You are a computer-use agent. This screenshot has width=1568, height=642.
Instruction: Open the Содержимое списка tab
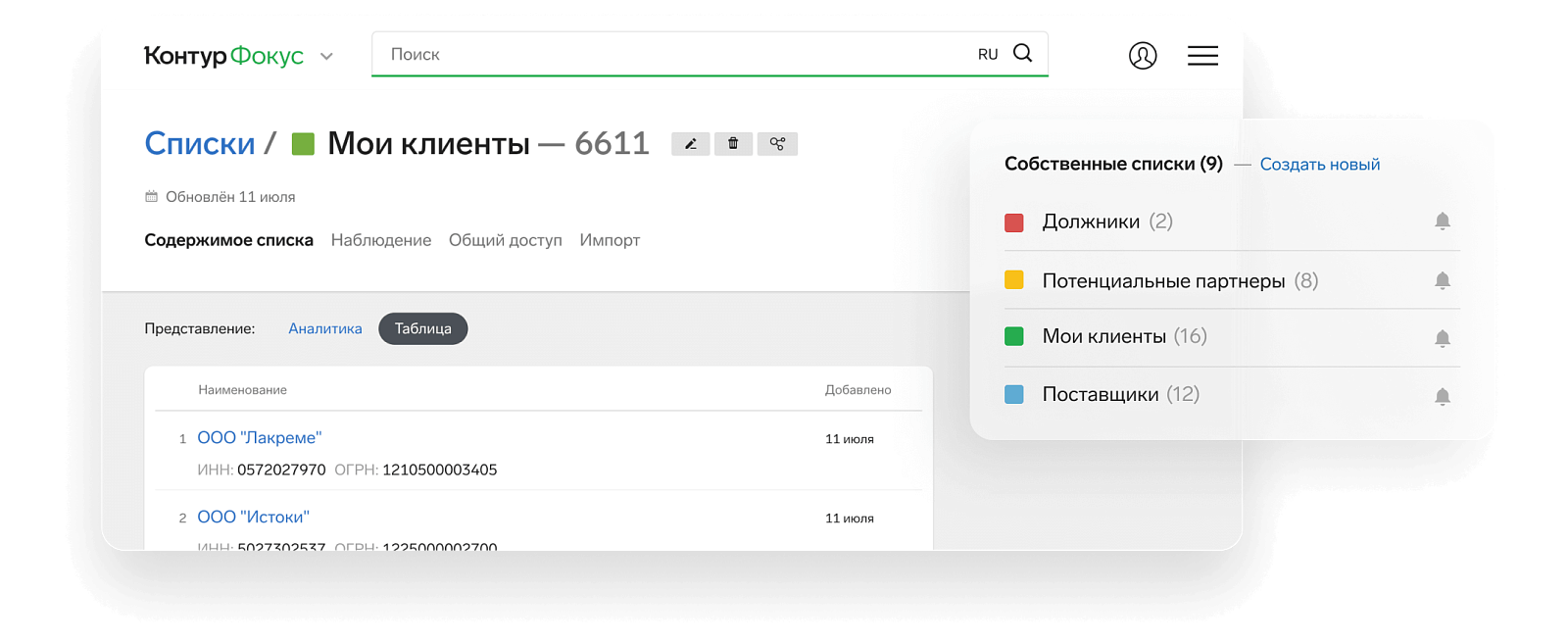(229, 240)
